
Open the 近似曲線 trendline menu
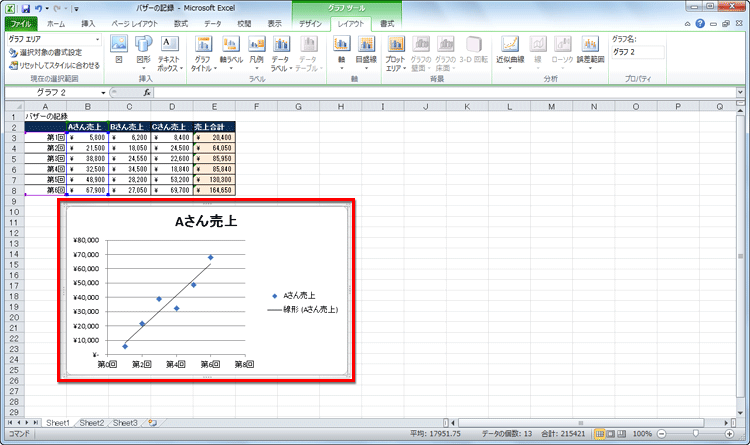(x=510, y=53)
